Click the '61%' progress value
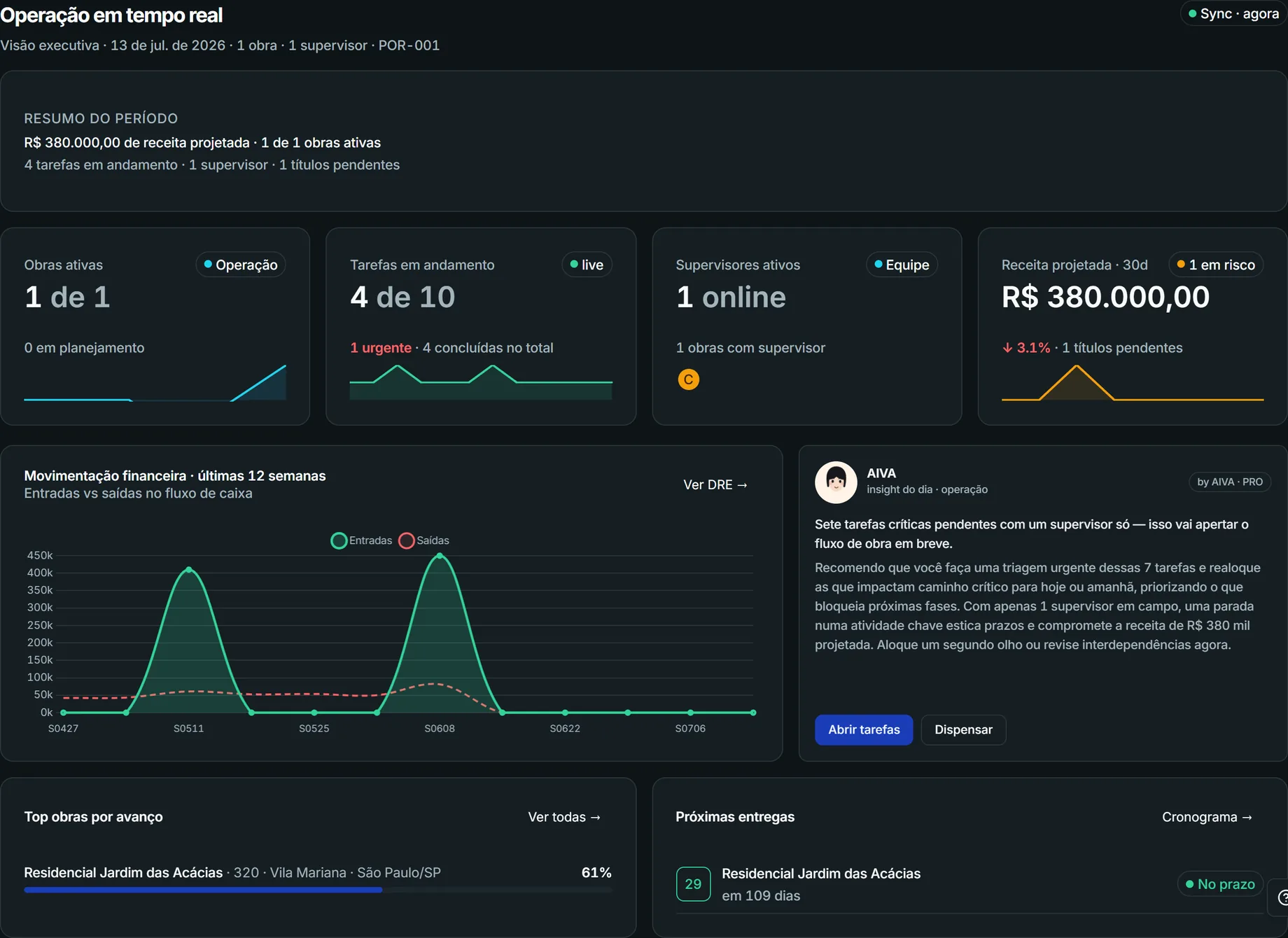 (x=596, y=872)
